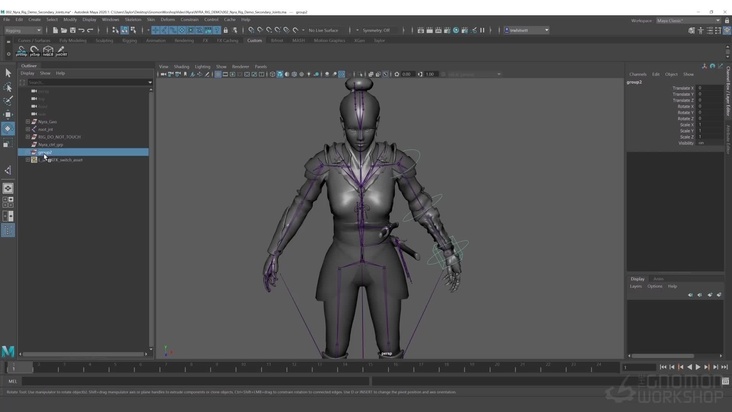Open Hypershade blue sphere icon
Screen dimensions: 732x412
pyautogui.click(x=456, y=30)
